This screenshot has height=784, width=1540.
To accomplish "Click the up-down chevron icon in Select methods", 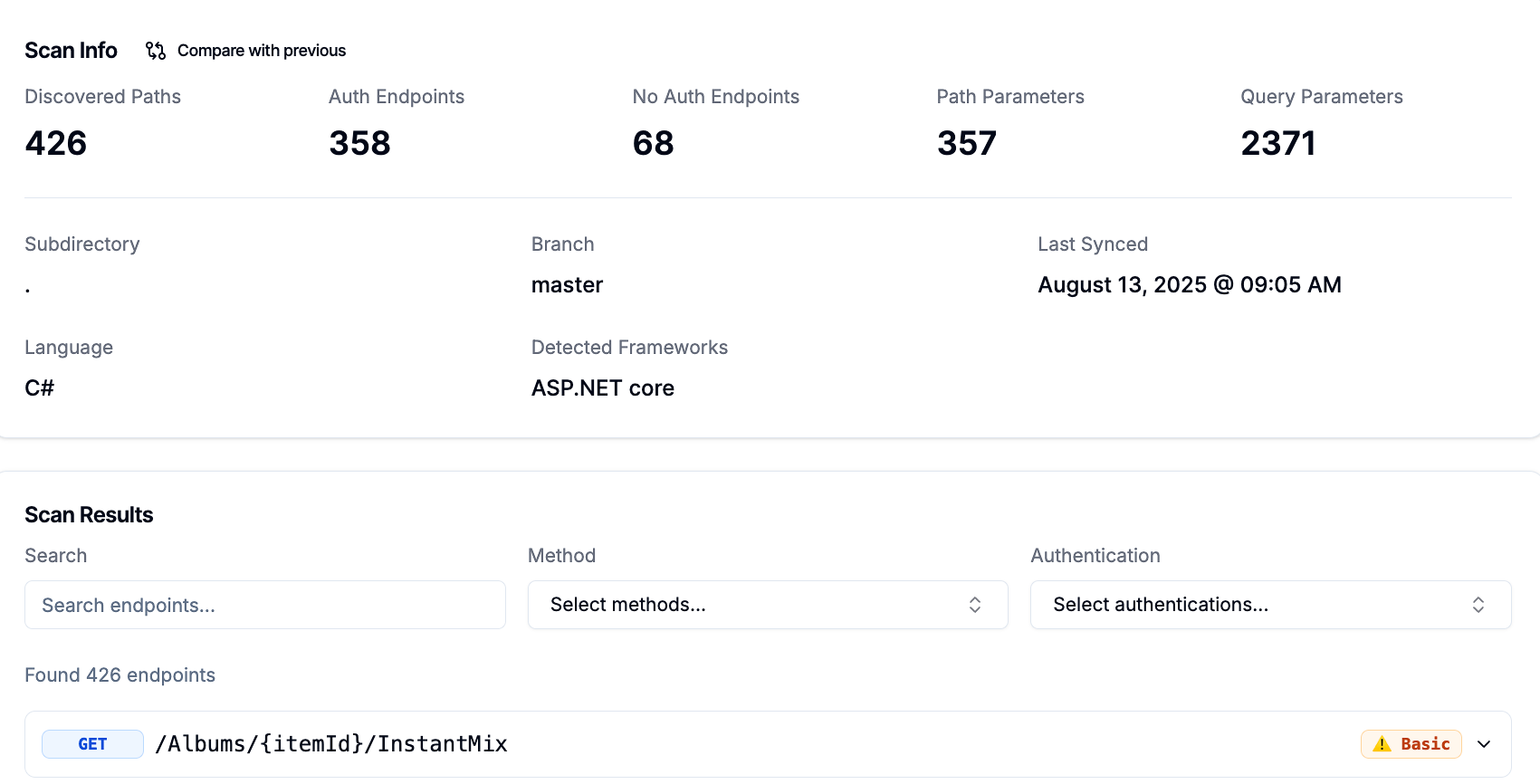I will (x=975, y=605).
